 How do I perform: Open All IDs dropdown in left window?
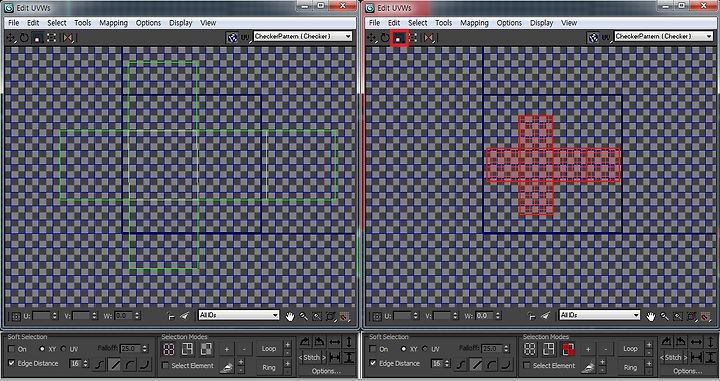click(239, 315)
